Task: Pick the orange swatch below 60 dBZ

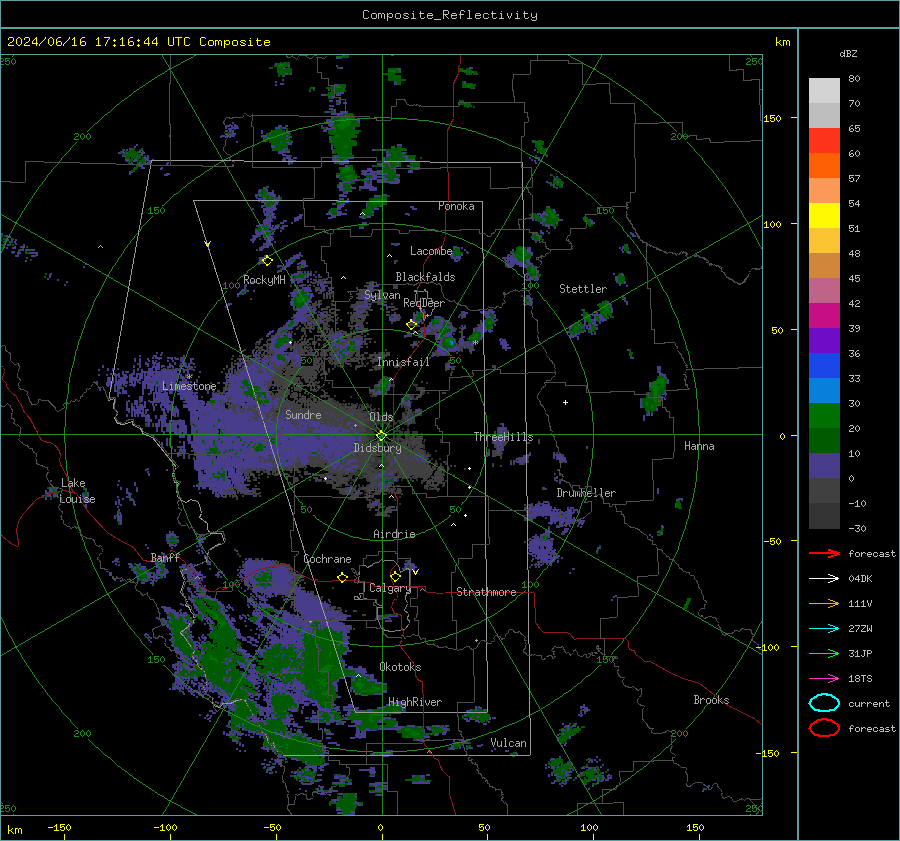Action: point(824,165)
